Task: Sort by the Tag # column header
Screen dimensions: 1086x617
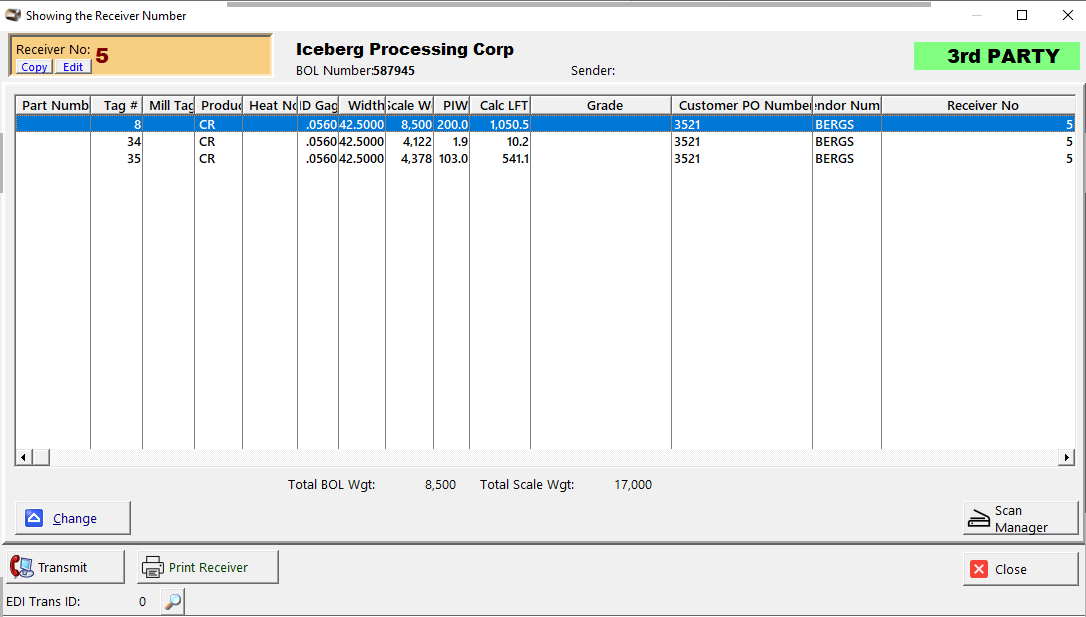Action: point(116,105)
